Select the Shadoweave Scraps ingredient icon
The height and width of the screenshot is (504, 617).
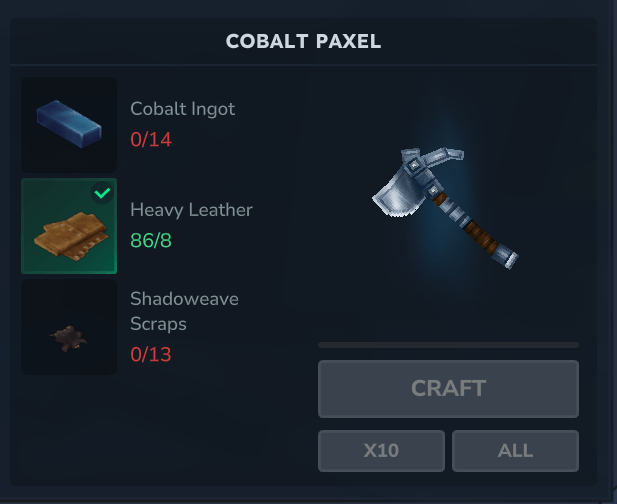(69, 327)
